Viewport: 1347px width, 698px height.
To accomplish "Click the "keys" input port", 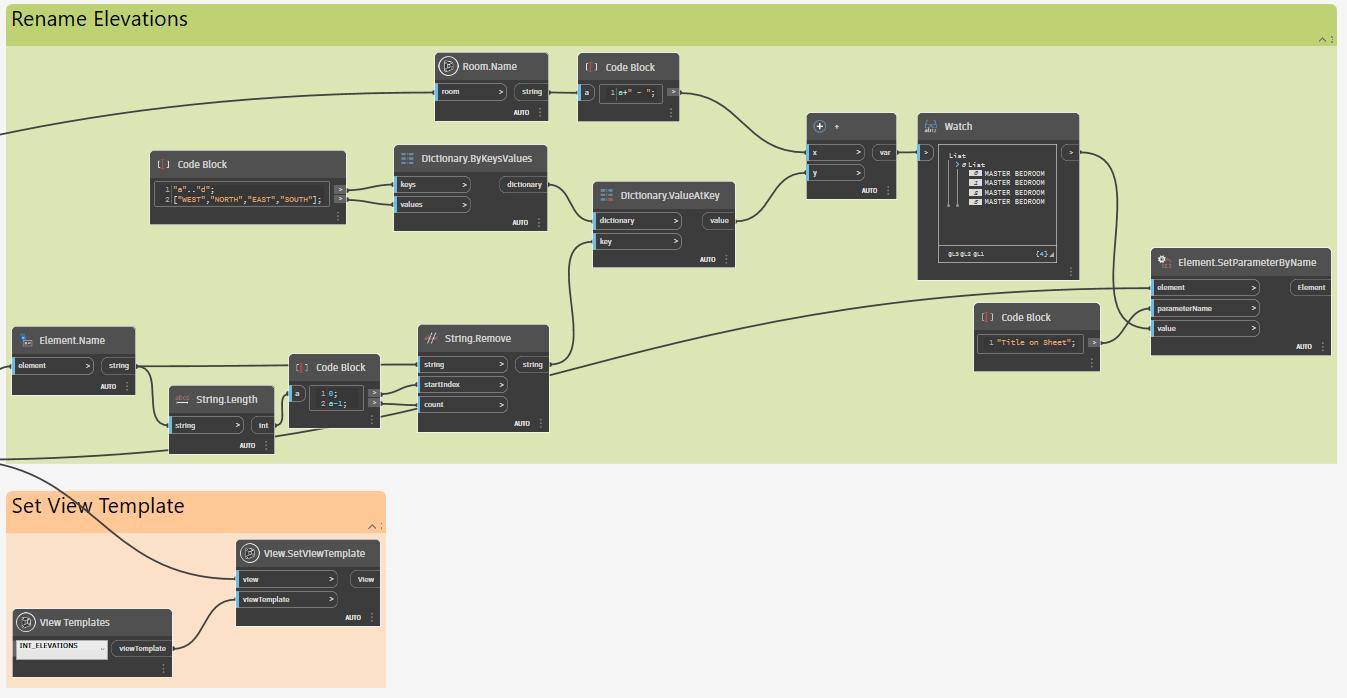I will click(x=432, y=184).
